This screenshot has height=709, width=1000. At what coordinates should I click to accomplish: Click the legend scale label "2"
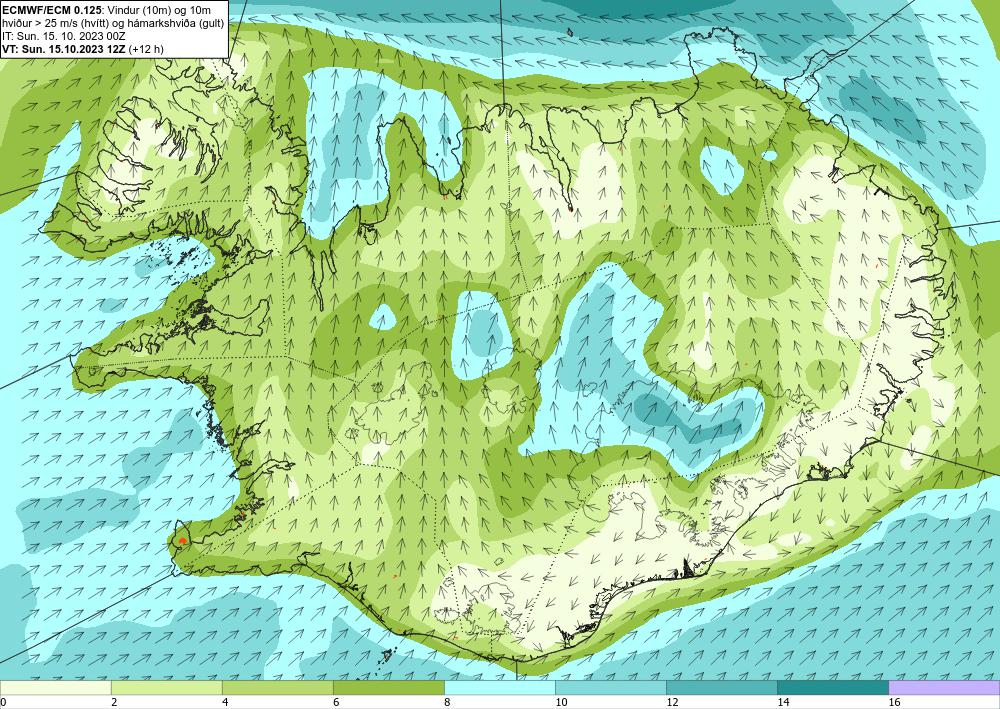(114, 703)
